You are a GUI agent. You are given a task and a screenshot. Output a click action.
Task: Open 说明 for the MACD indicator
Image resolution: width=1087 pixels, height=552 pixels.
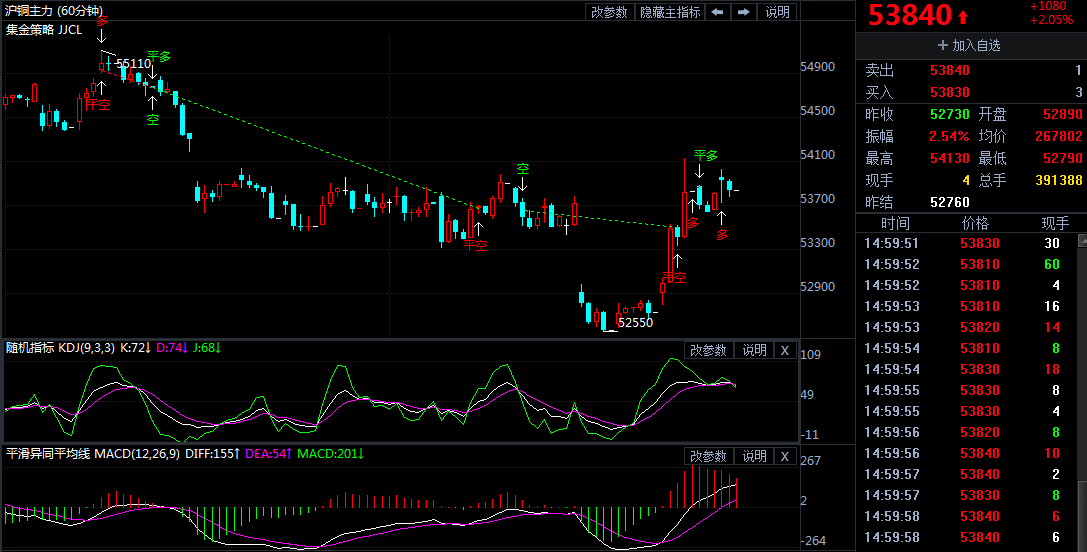click(754, 456)
